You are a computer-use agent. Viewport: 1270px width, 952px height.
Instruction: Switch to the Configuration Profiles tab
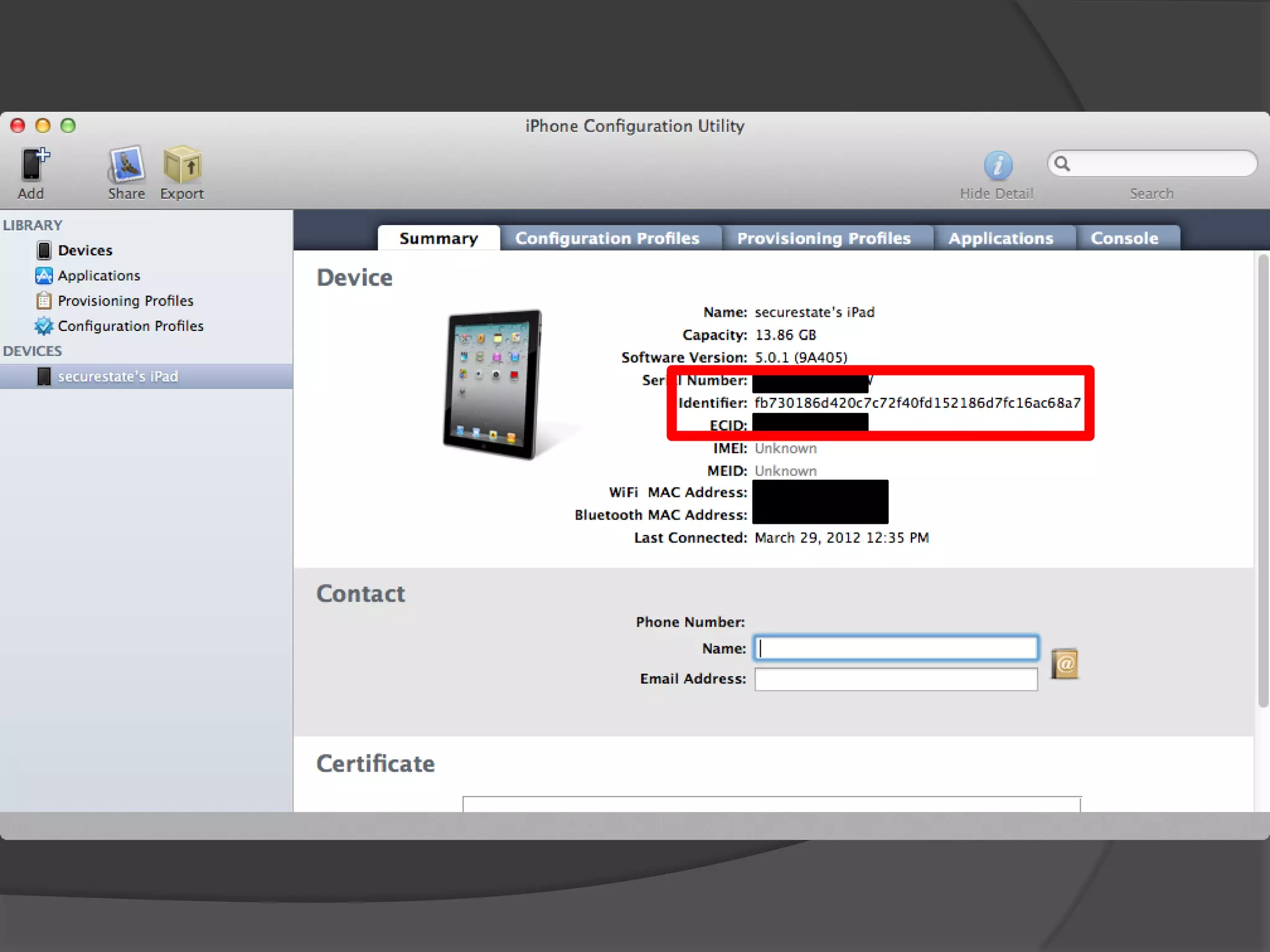[x=607, y=239]
